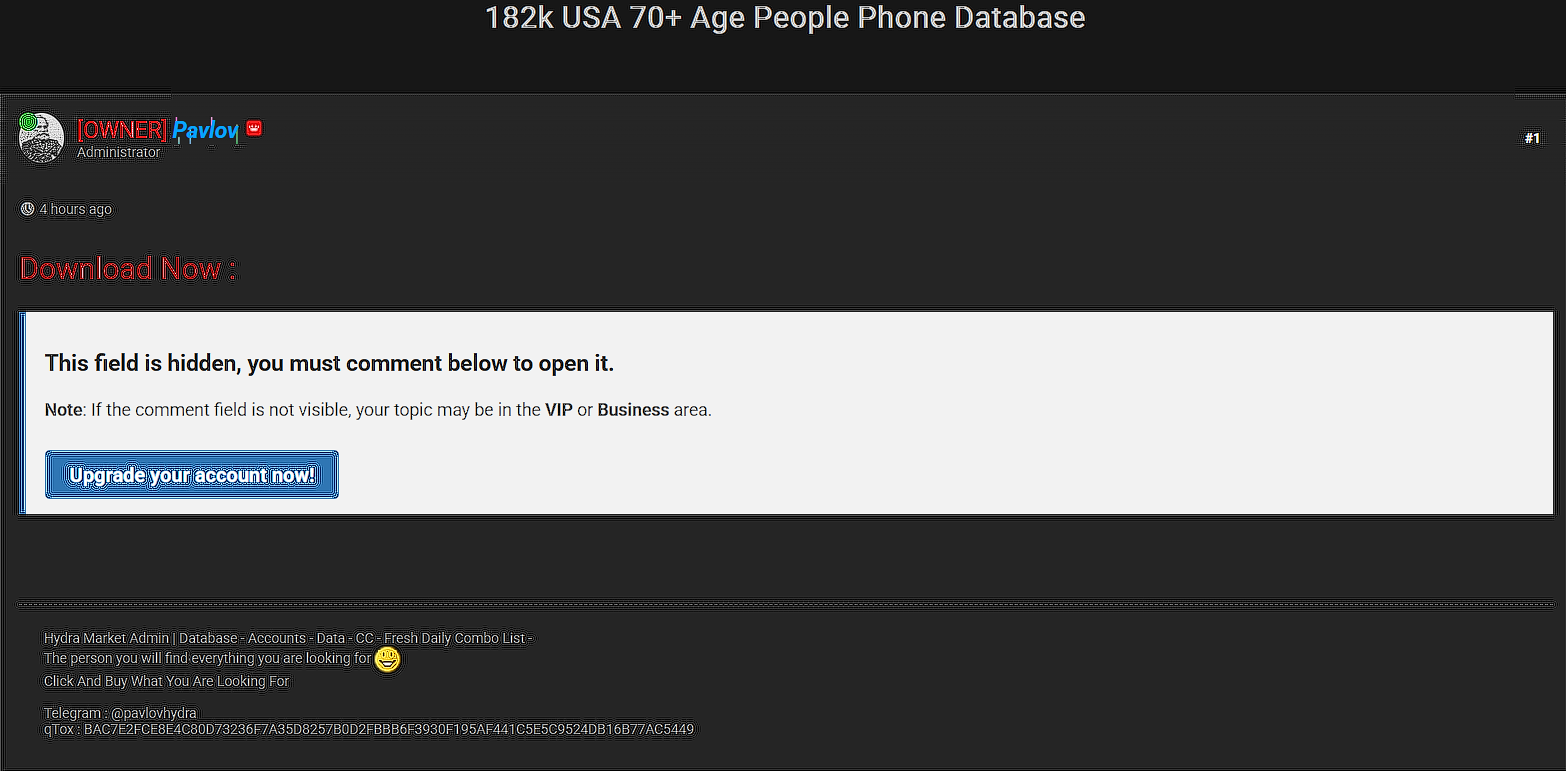
Task: Open the Pavlov username profile link
Action: point(205,129)
